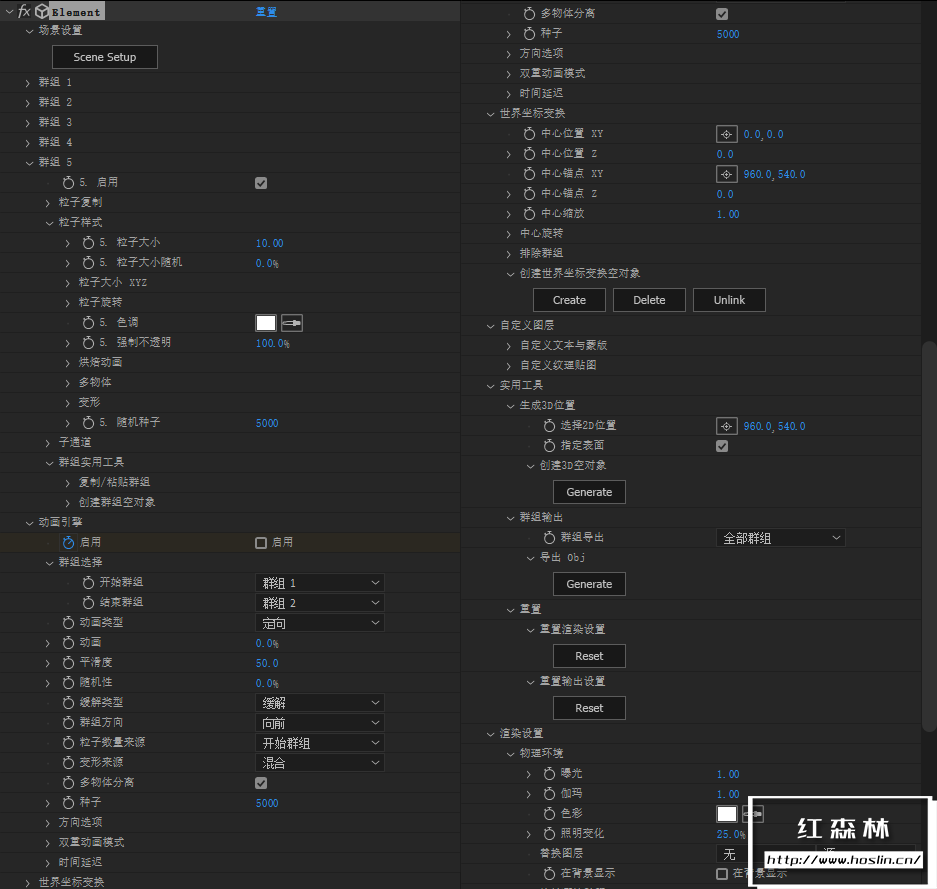Click the Element plugin cube icon
This screenshot has height=889, width=937.
click(x=41, y=10)
